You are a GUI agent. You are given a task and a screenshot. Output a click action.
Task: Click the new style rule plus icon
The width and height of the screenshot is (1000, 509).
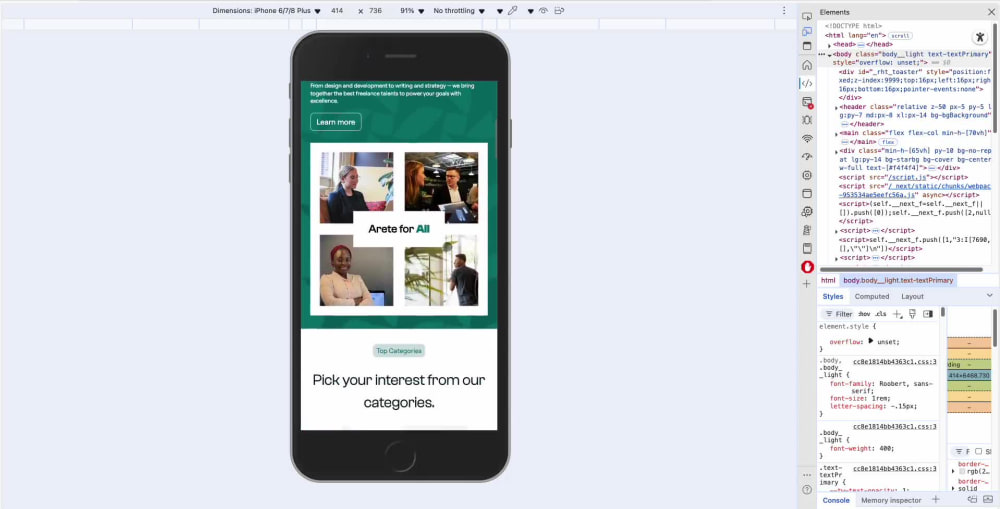coord(897,314)
